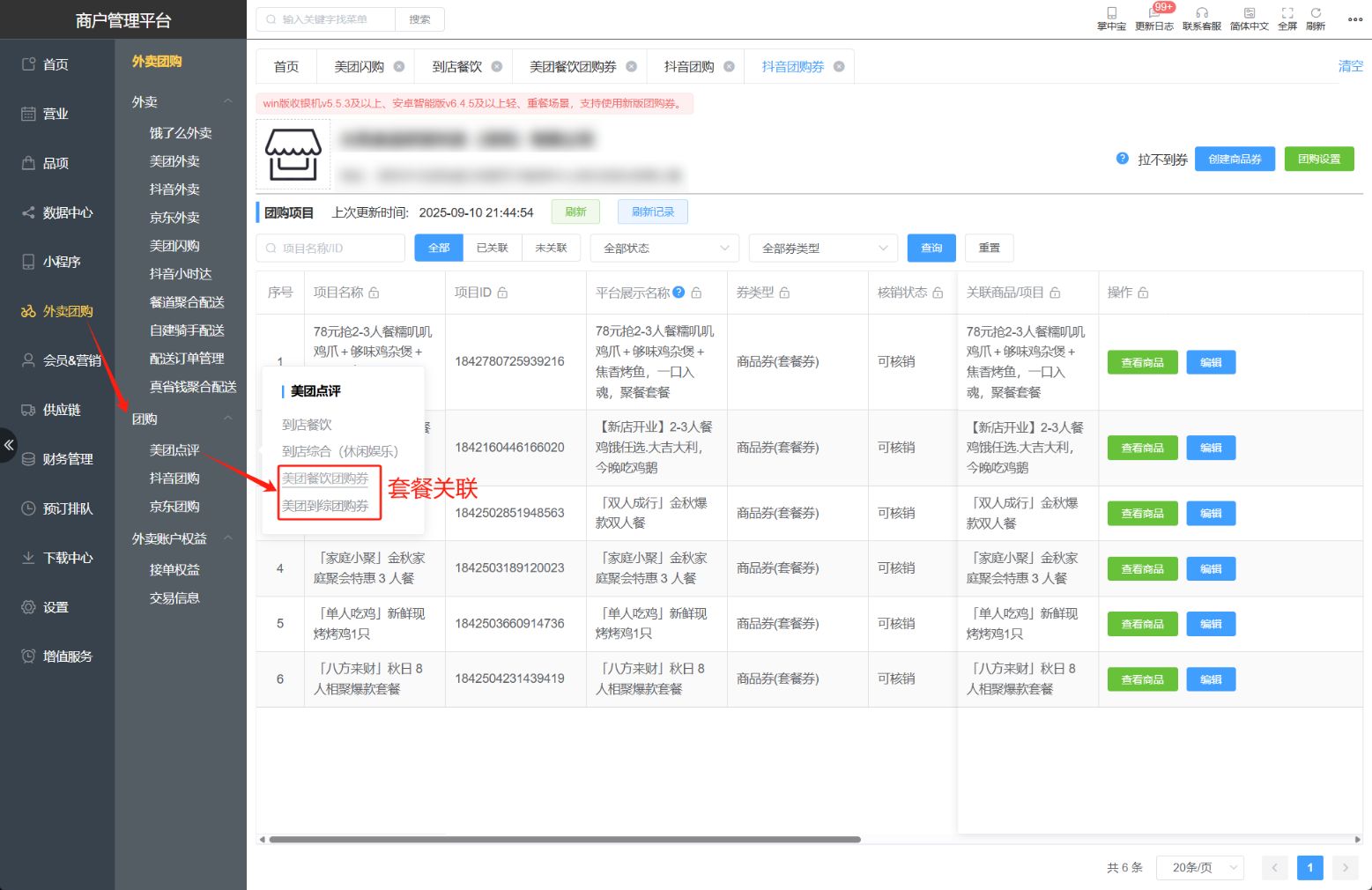Click the top-bar 刷新 reload icon
The height and width of the screenshot is (890, 1372).
1316,13
